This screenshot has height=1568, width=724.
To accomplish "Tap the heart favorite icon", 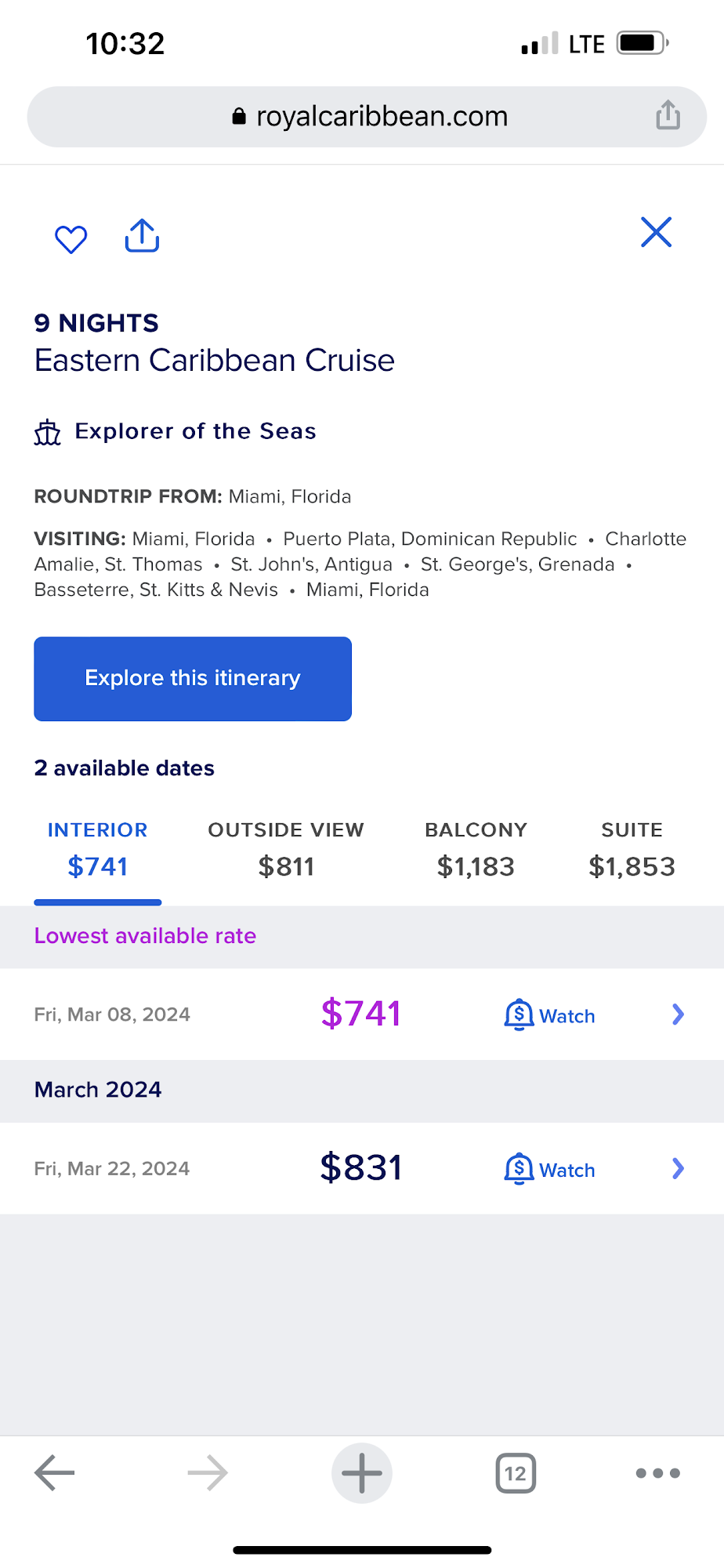I will [71, 238].
